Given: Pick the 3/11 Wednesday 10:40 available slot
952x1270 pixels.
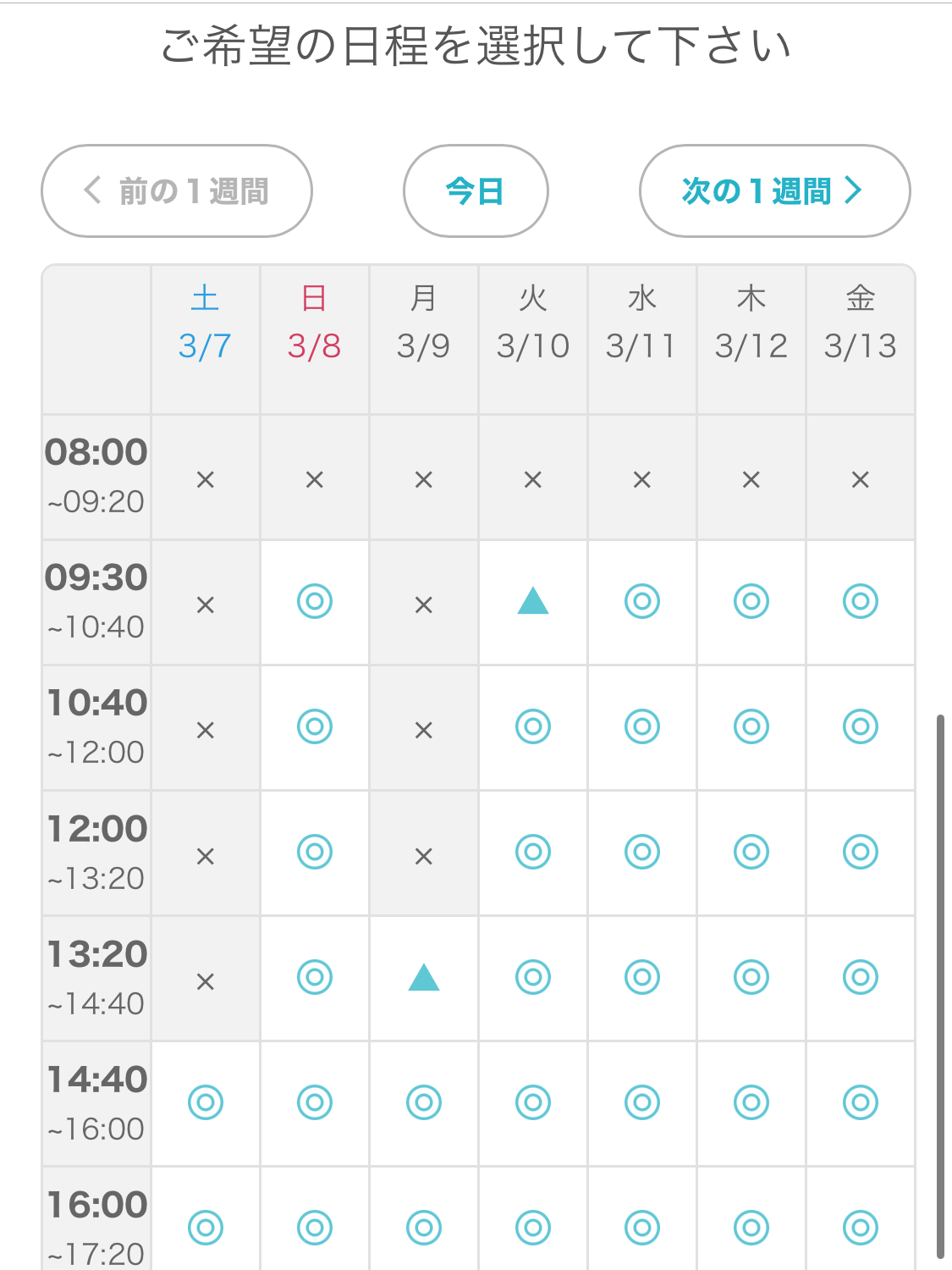Looking at the screenshot, I should click(642, 726).
